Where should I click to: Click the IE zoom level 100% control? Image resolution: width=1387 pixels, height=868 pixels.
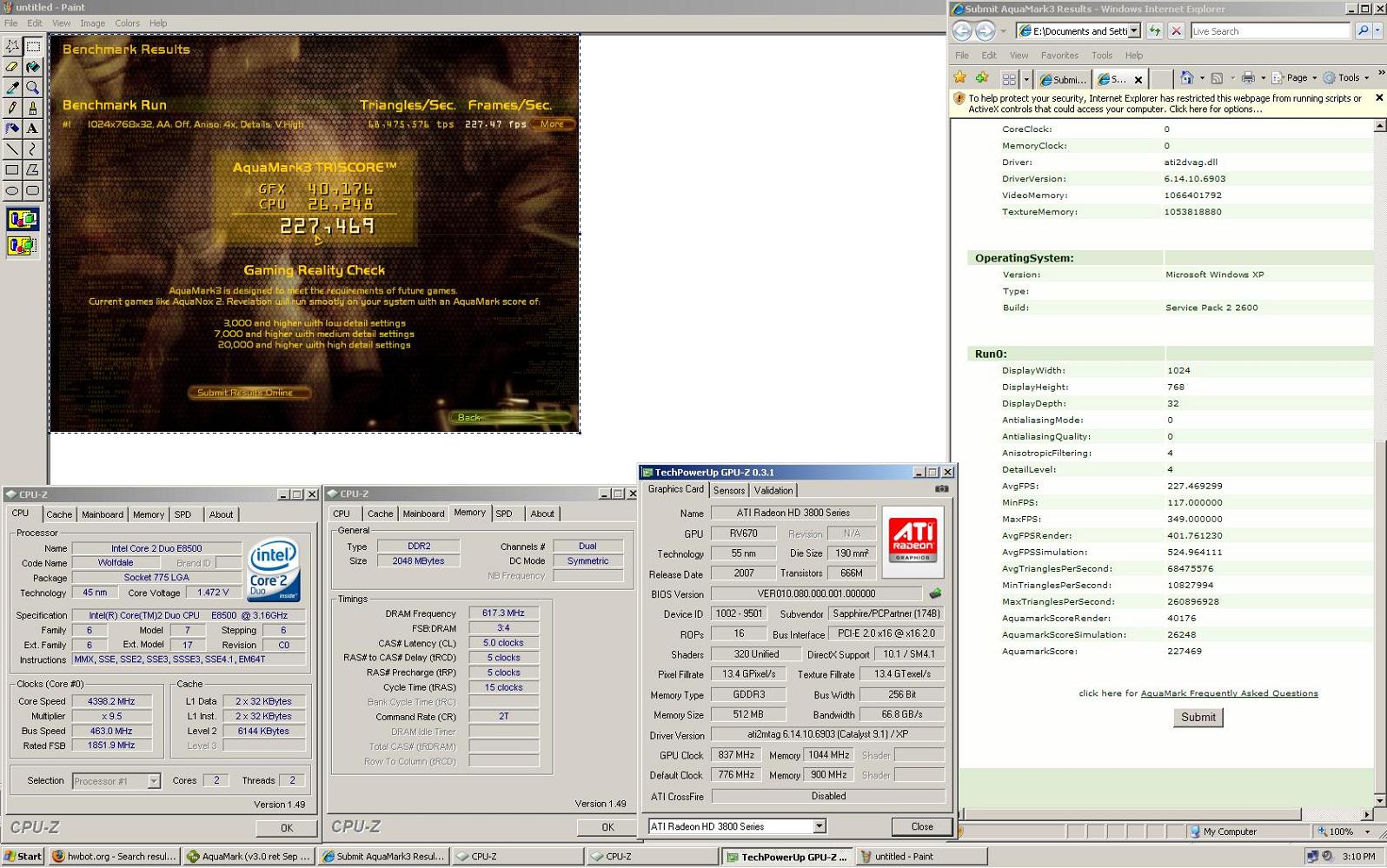1344,832
